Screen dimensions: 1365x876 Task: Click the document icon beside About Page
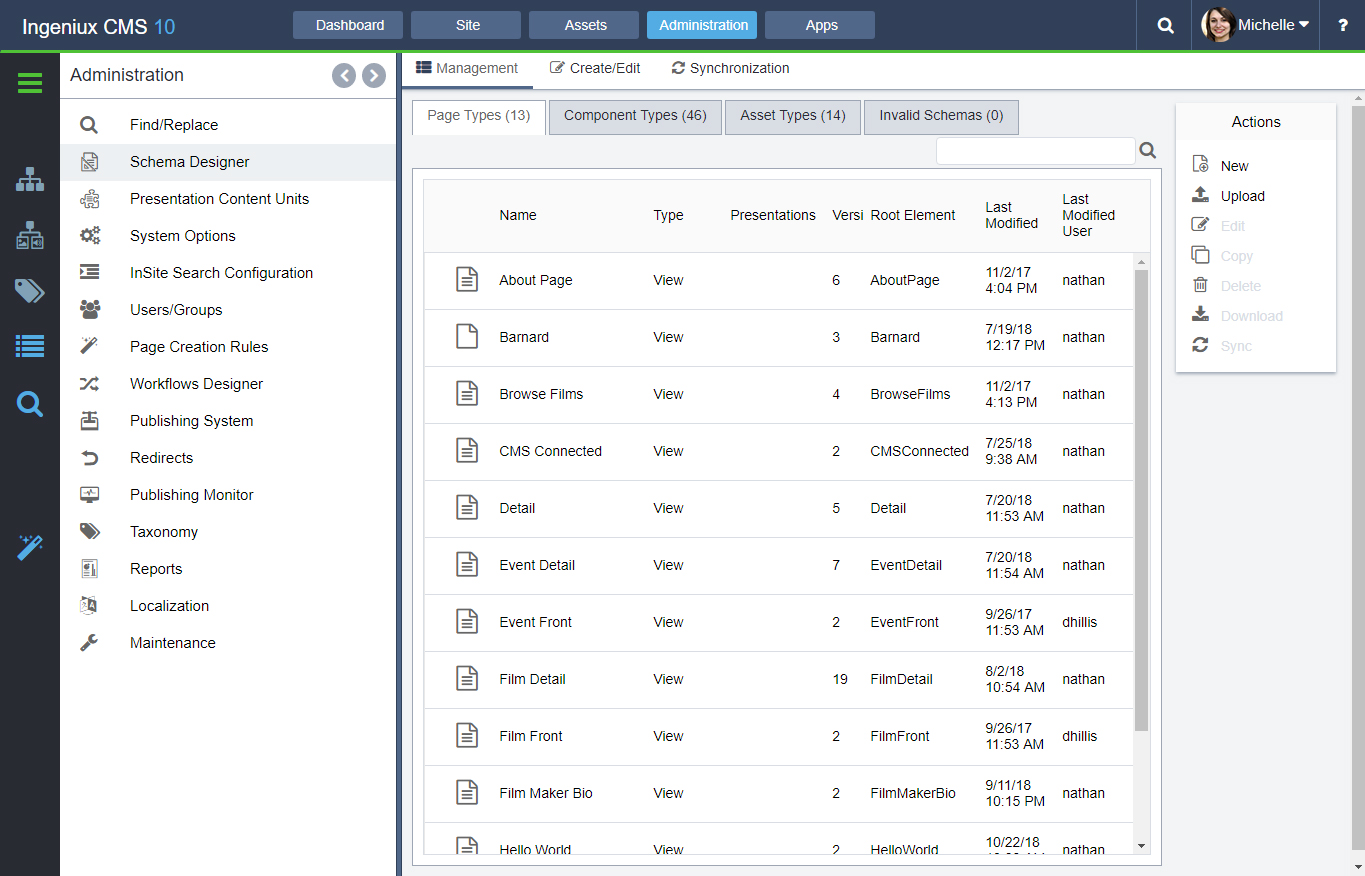467,280
